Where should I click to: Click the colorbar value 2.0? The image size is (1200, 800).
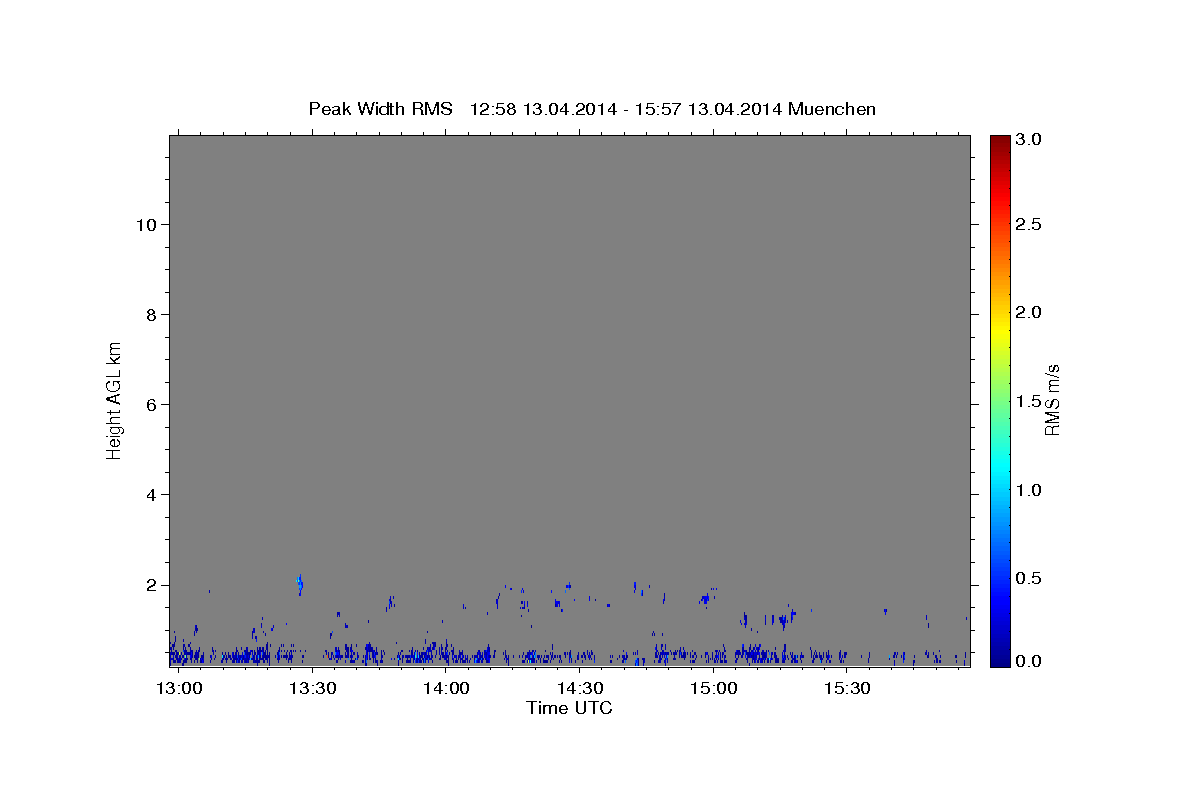(1030, 313)
